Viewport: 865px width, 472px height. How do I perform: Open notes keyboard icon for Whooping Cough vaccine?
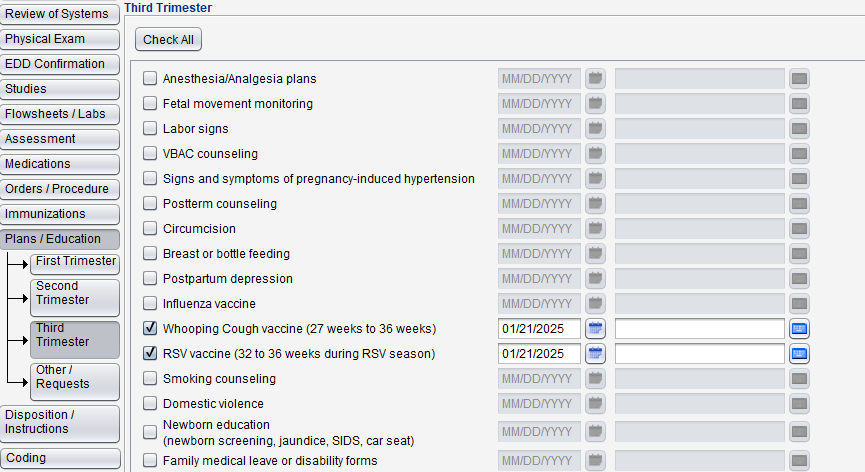click(799, 329)
